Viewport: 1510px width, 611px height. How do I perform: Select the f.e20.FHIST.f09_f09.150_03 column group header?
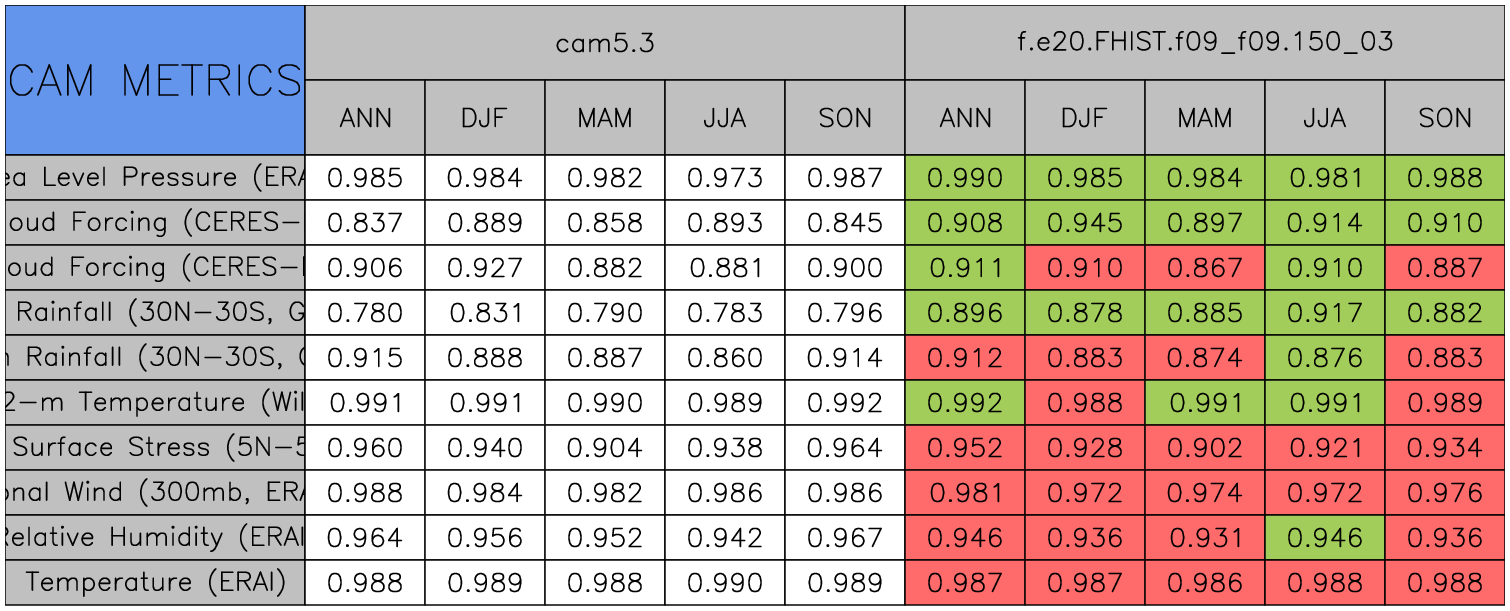pyautogui.click(x=1204, y=42)
